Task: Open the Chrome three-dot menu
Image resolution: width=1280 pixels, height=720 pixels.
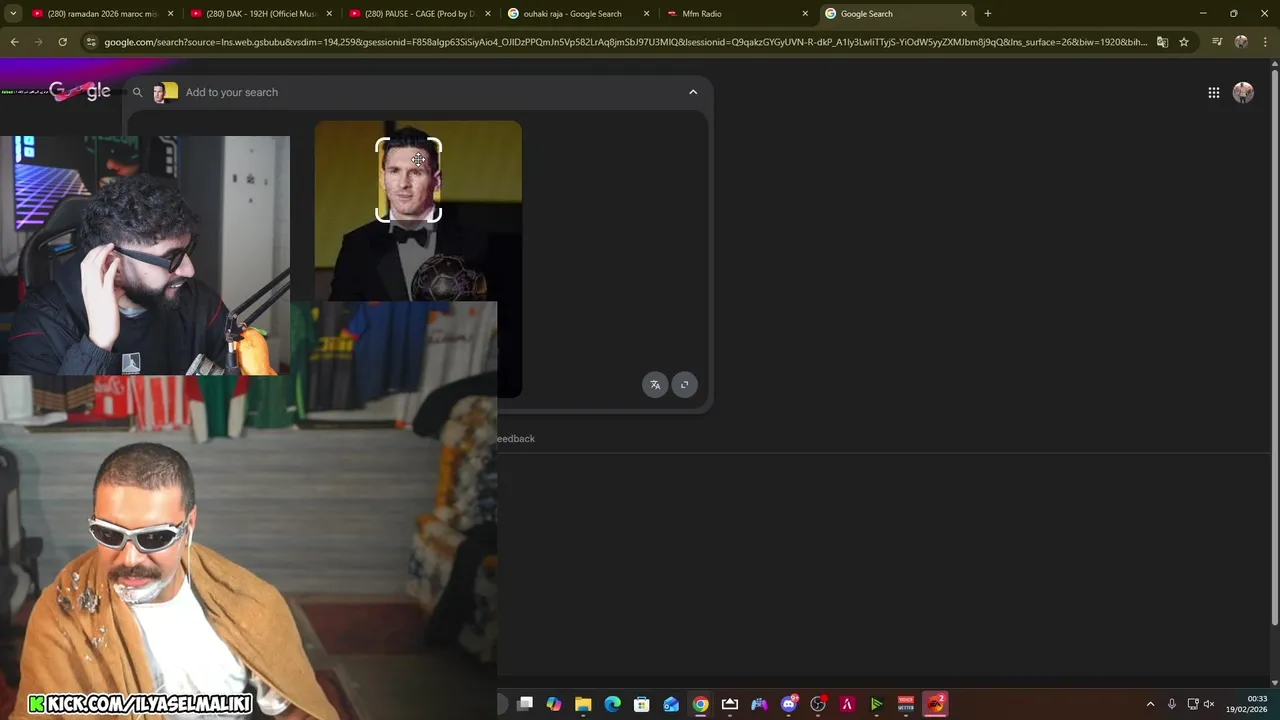Action: click(1265, 42)
